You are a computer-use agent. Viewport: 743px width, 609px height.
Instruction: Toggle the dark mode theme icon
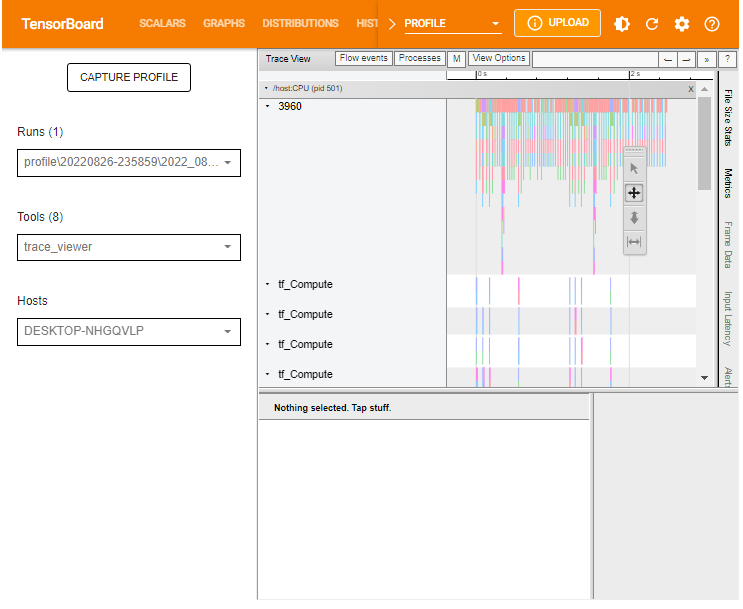[x=621, y=24]
